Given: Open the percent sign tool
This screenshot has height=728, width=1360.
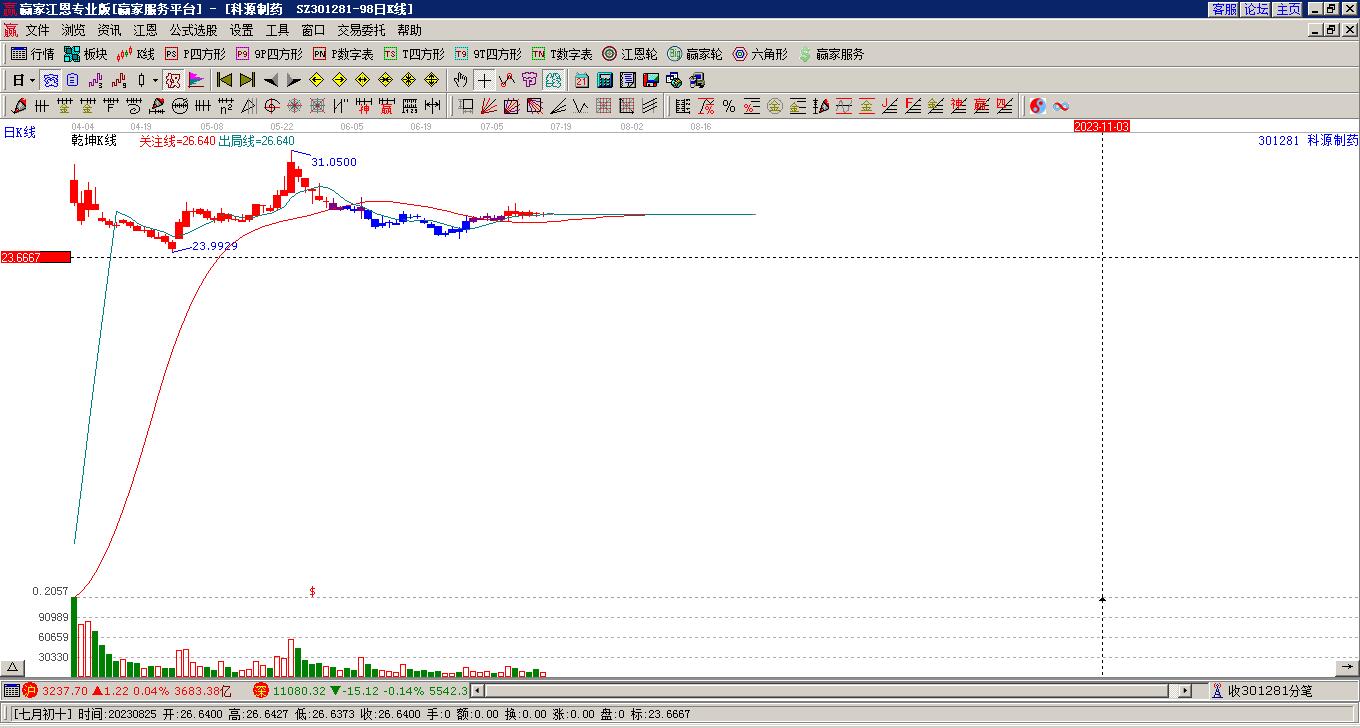Looking at the screenshot, I should (x=728, y=106).
